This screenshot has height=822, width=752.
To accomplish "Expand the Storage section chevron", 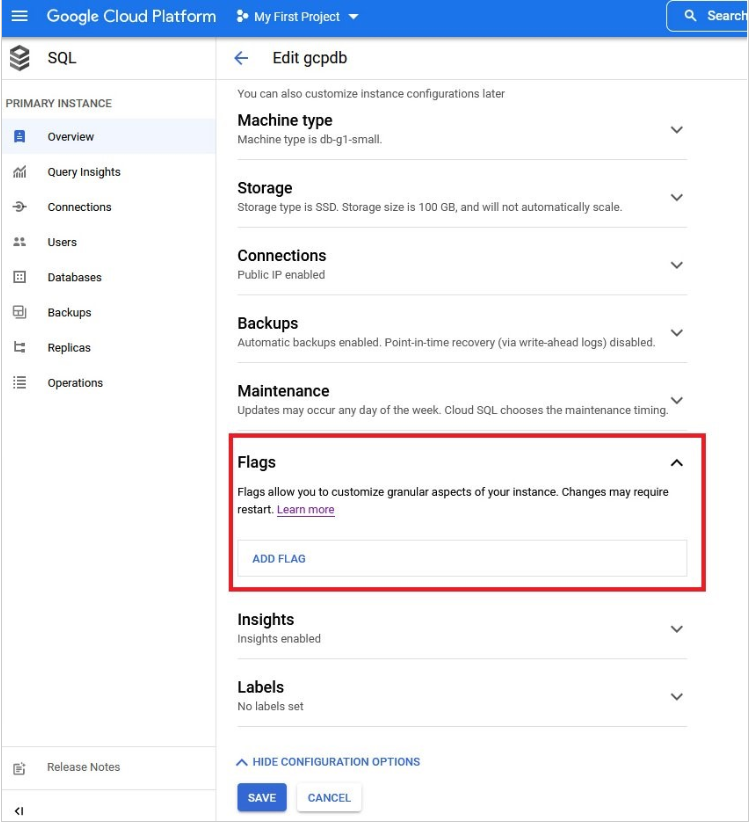I will (677, 198).
